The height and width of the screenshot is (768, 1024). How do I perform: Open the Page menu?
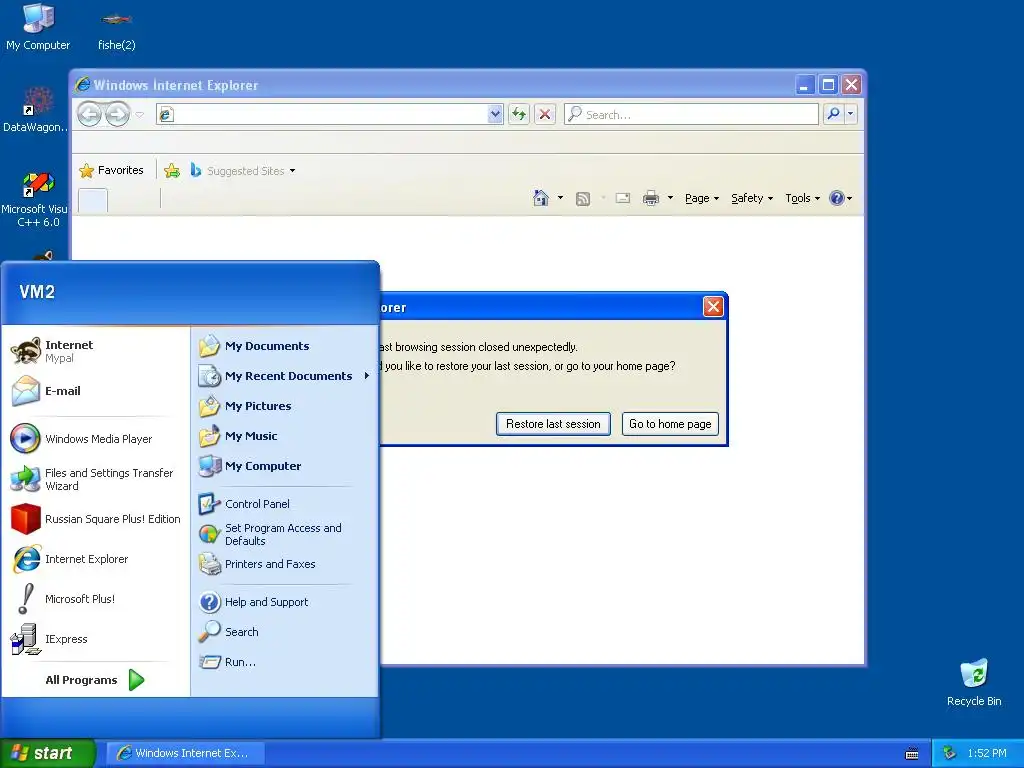(702, 198)
